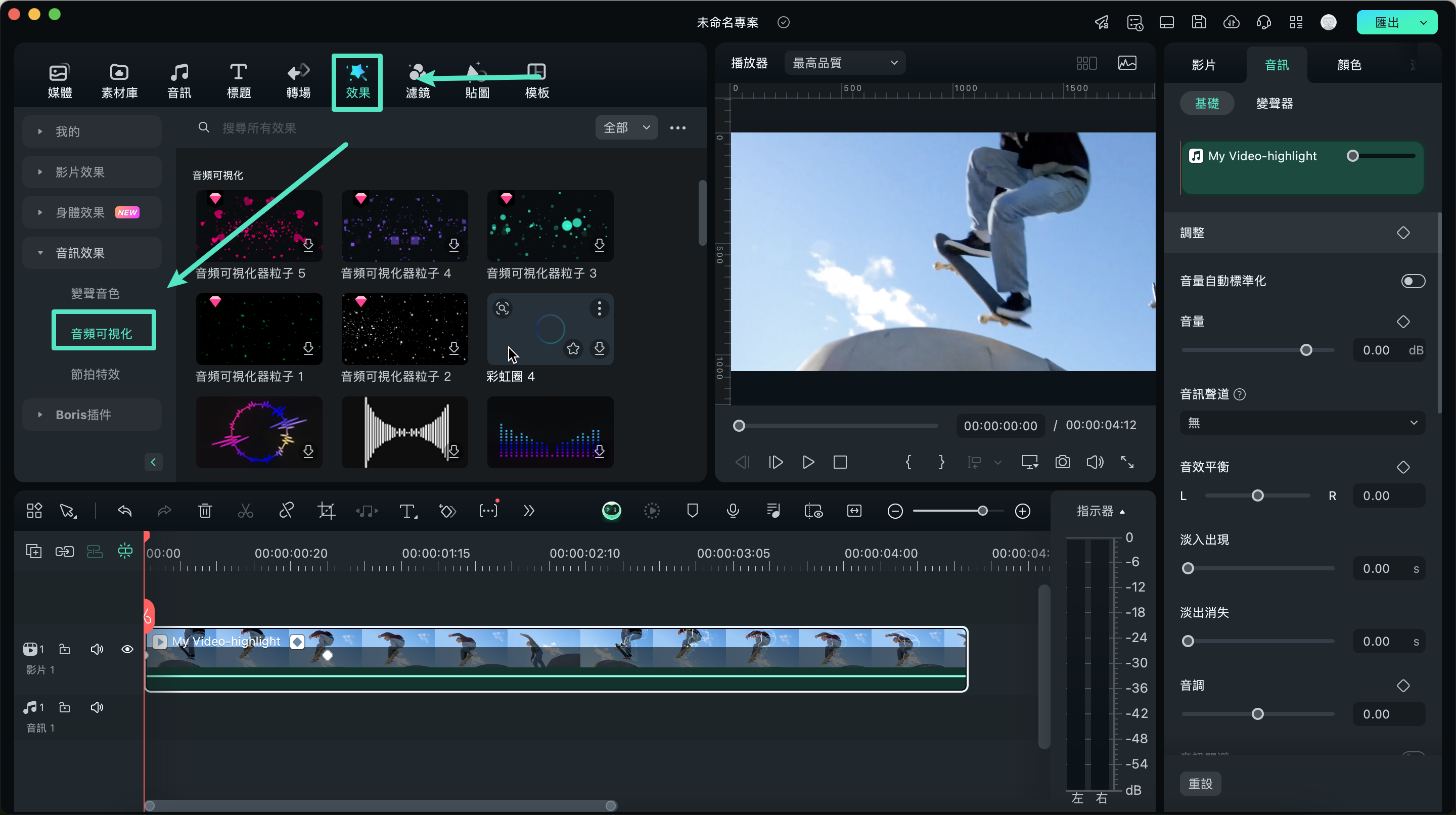
Task: Add text with the T tool
Action: coord(407,511)
